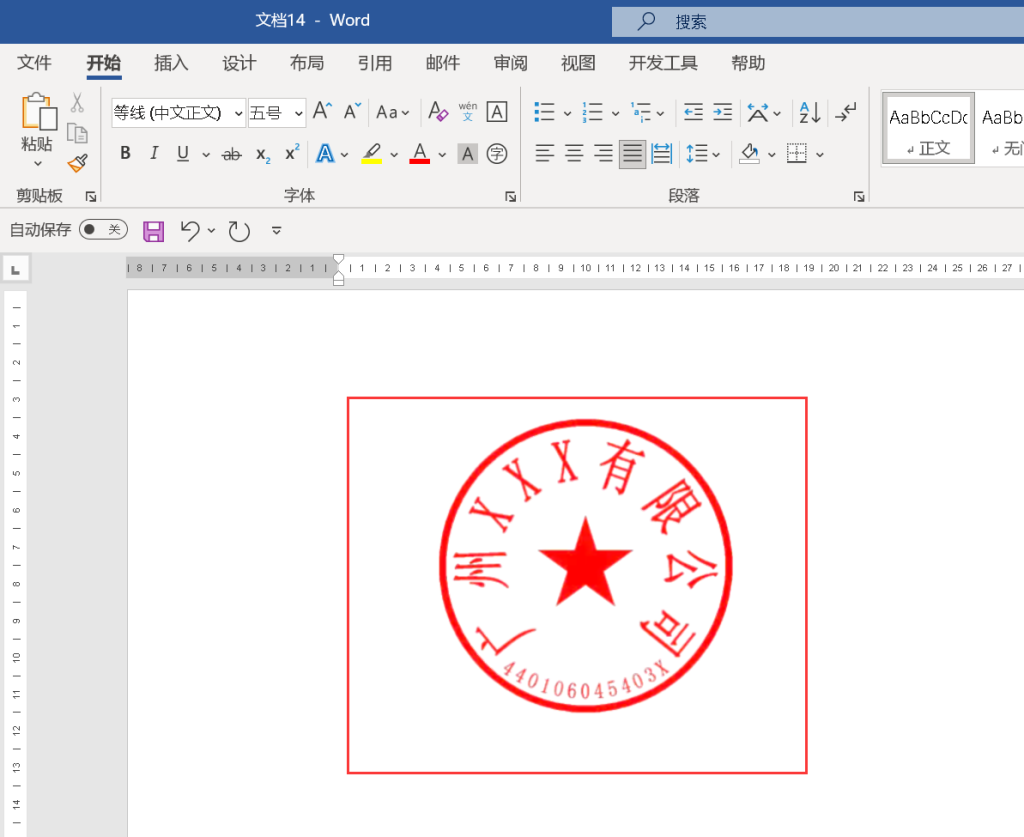Apply yellow text highlight color

click(x=372, y=154)
